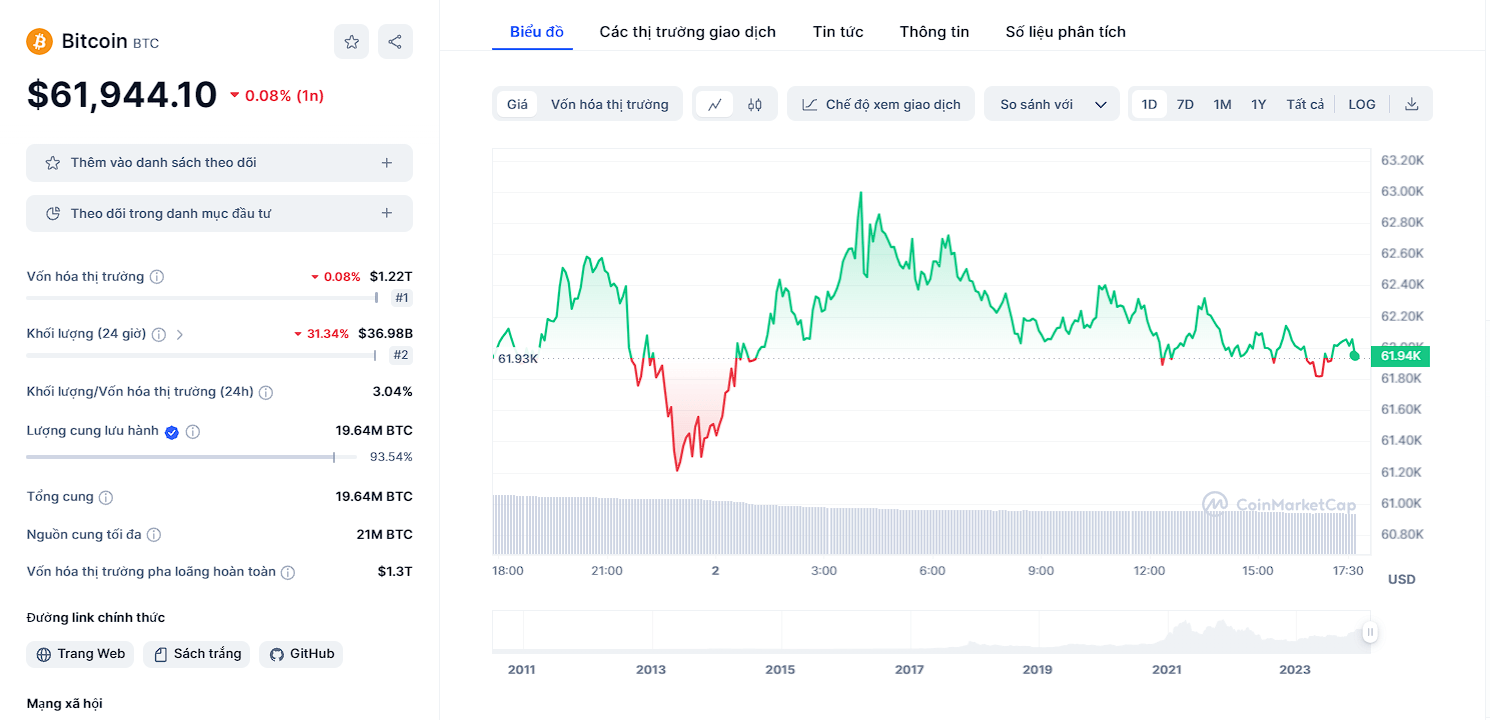
Task: Show info tooltip for Tổng cung
Action: click(106, 497)
